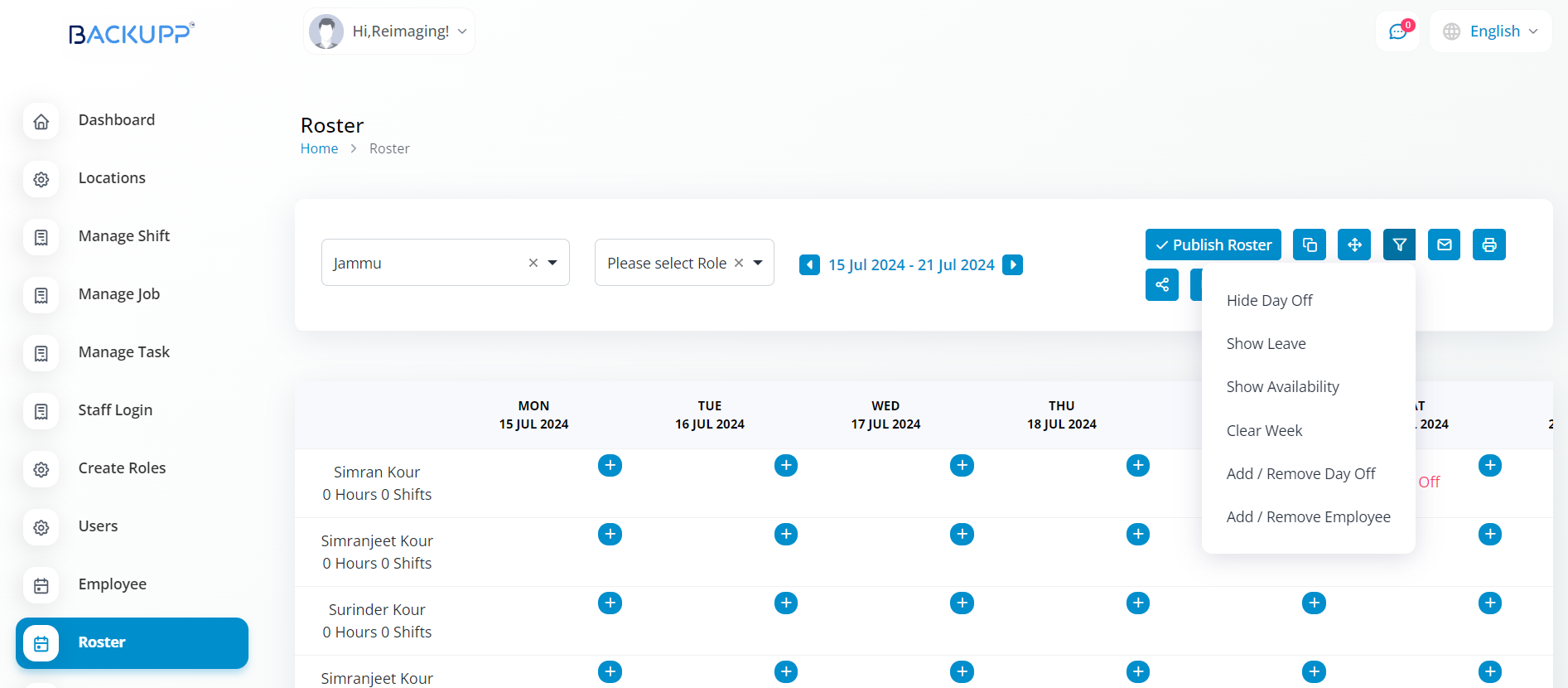The image size is (1568, 688).
Task: Open the English language selector
Action: click(x=1490, y=31)
